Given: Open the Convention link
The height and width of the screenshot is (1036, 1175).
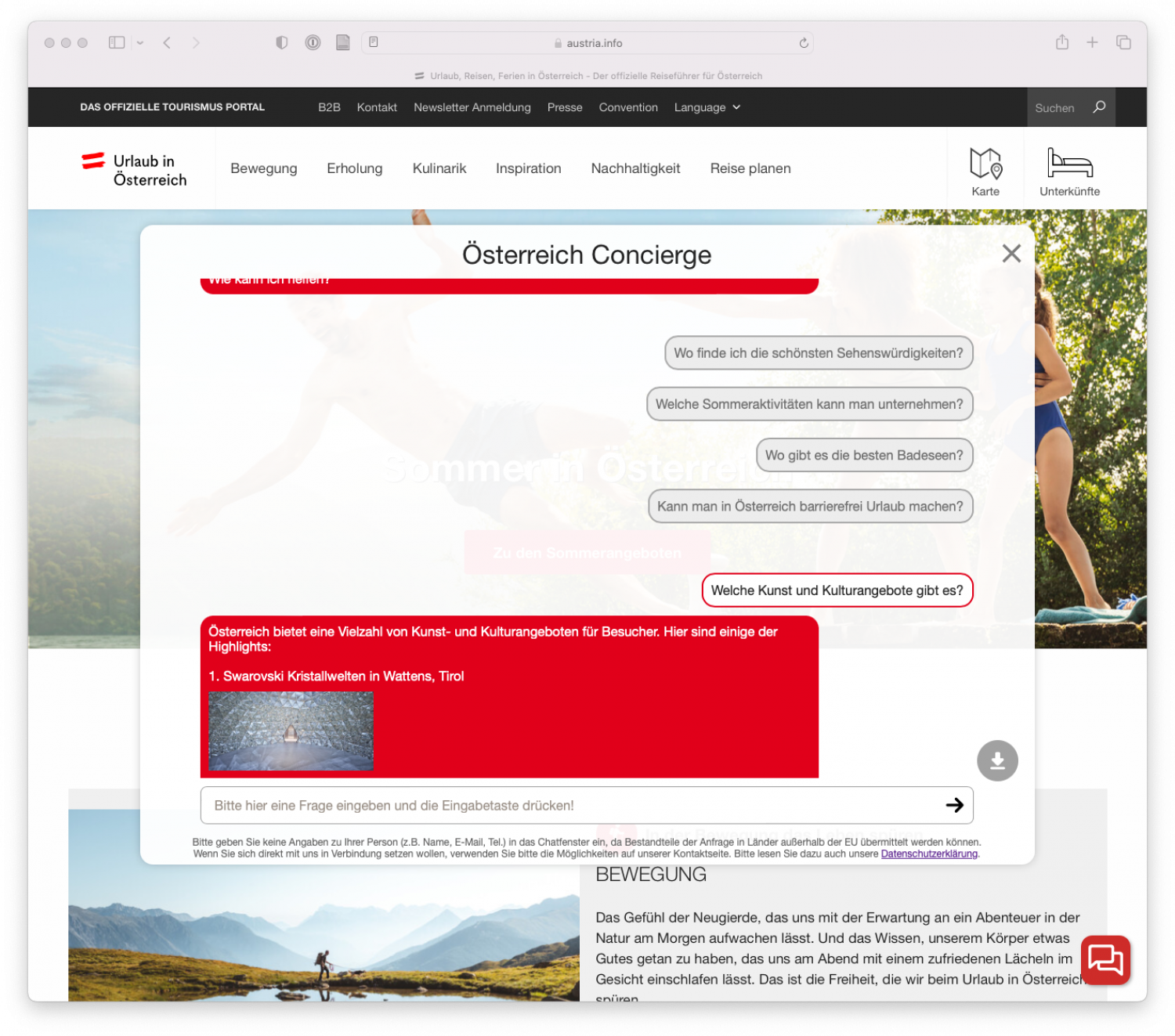Looking at the screenshot, I should 628,107.
